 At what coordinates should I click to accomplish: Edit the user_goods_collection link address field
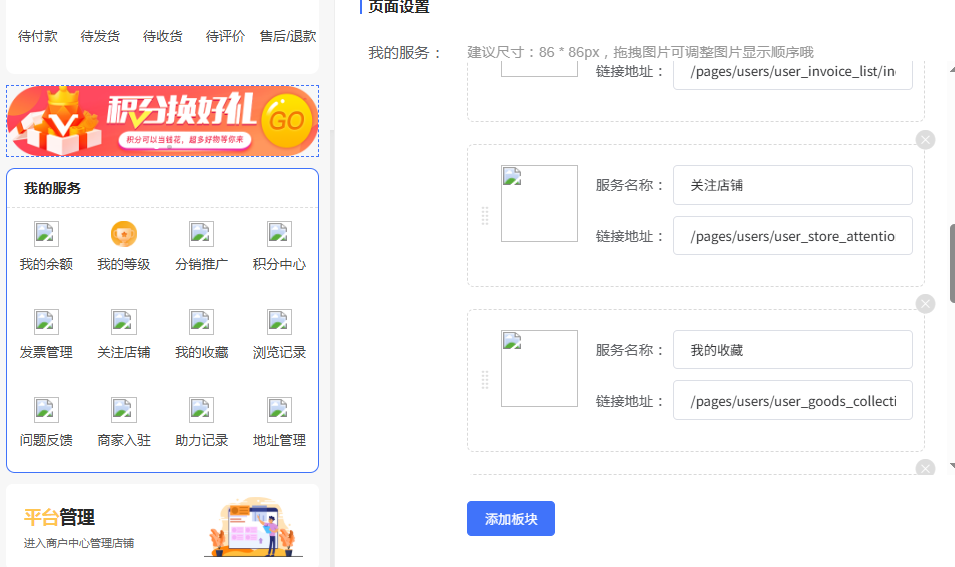(x=792, y=401)
